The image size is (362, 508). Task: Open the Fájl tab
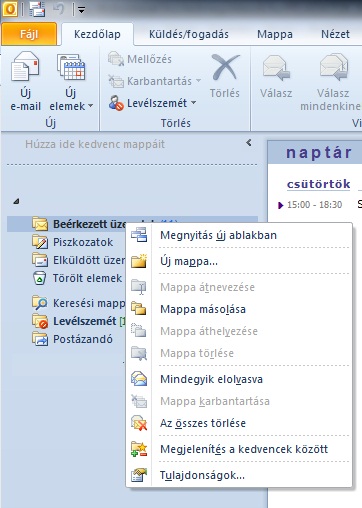(x=29, y=34)
